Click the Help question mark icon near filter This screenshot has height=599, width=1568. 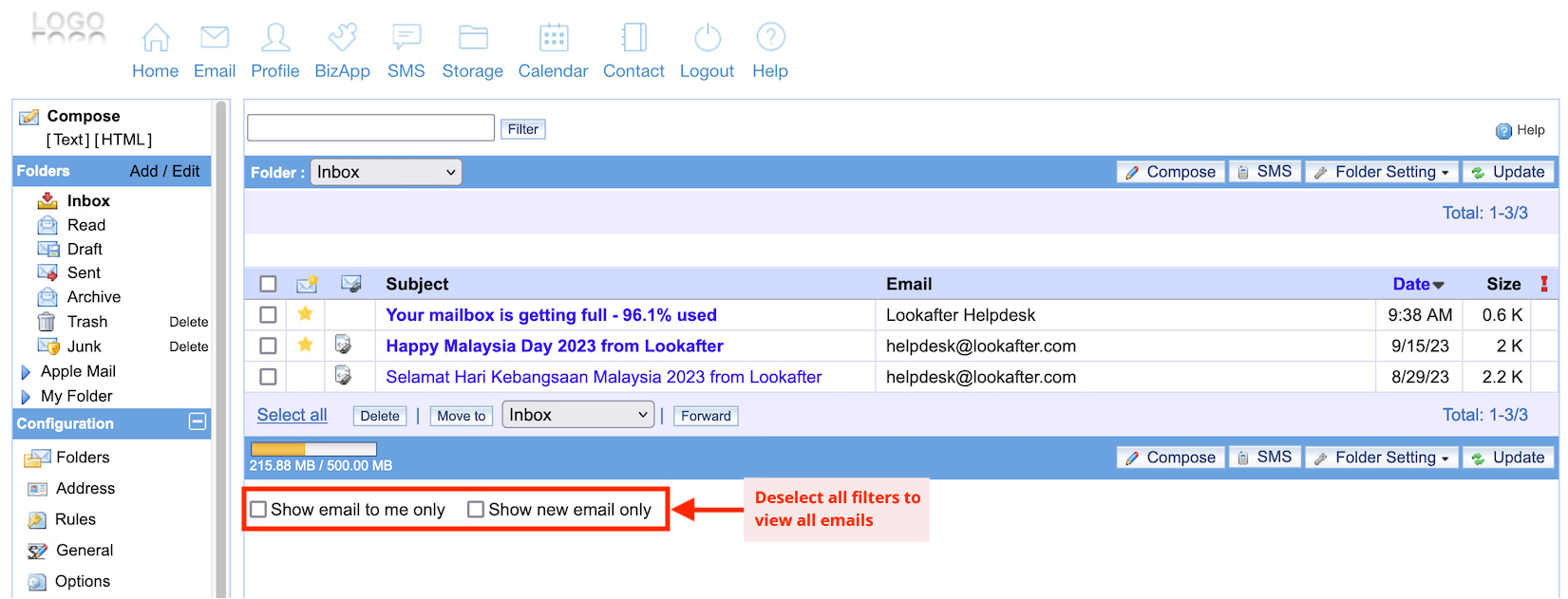1503,131
